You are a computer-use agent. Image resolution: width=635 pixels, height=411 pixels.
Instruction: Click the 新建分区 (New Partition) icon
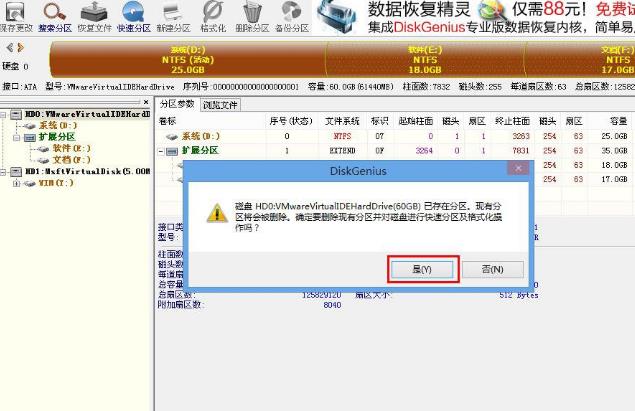coord(173,13)
